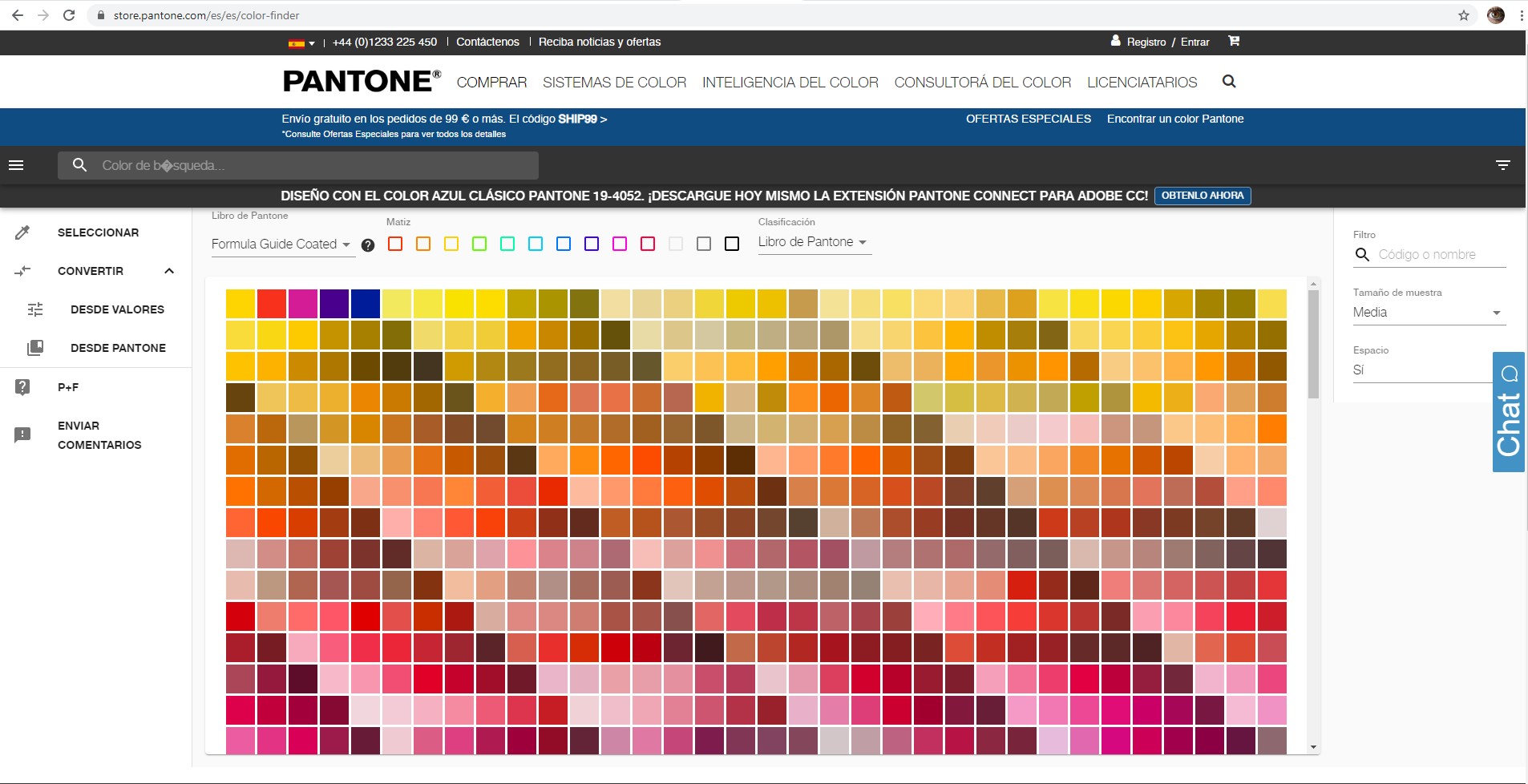The width and height of the screenshot is (1528, 784).
Task: Click the OBTENLO AHORA button
Action: pos(1202,195)
